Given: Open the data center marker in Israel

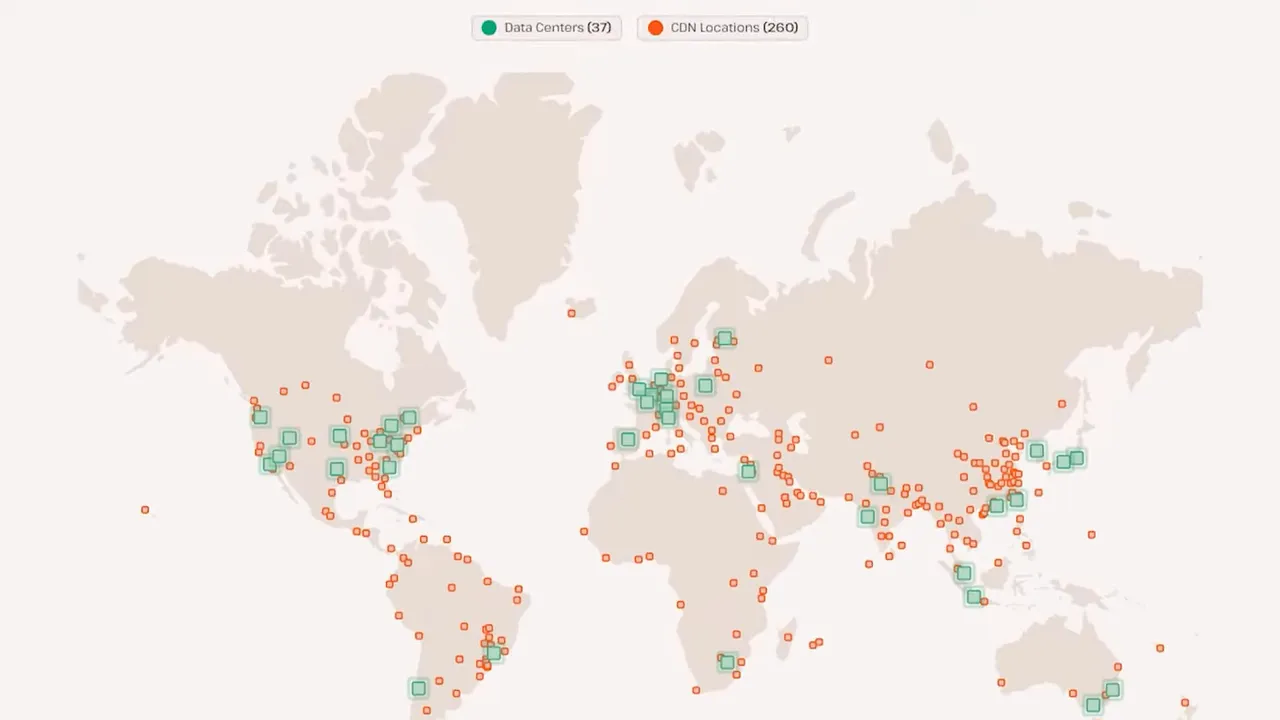Looking at the screenshot, I should click(748, 471).
